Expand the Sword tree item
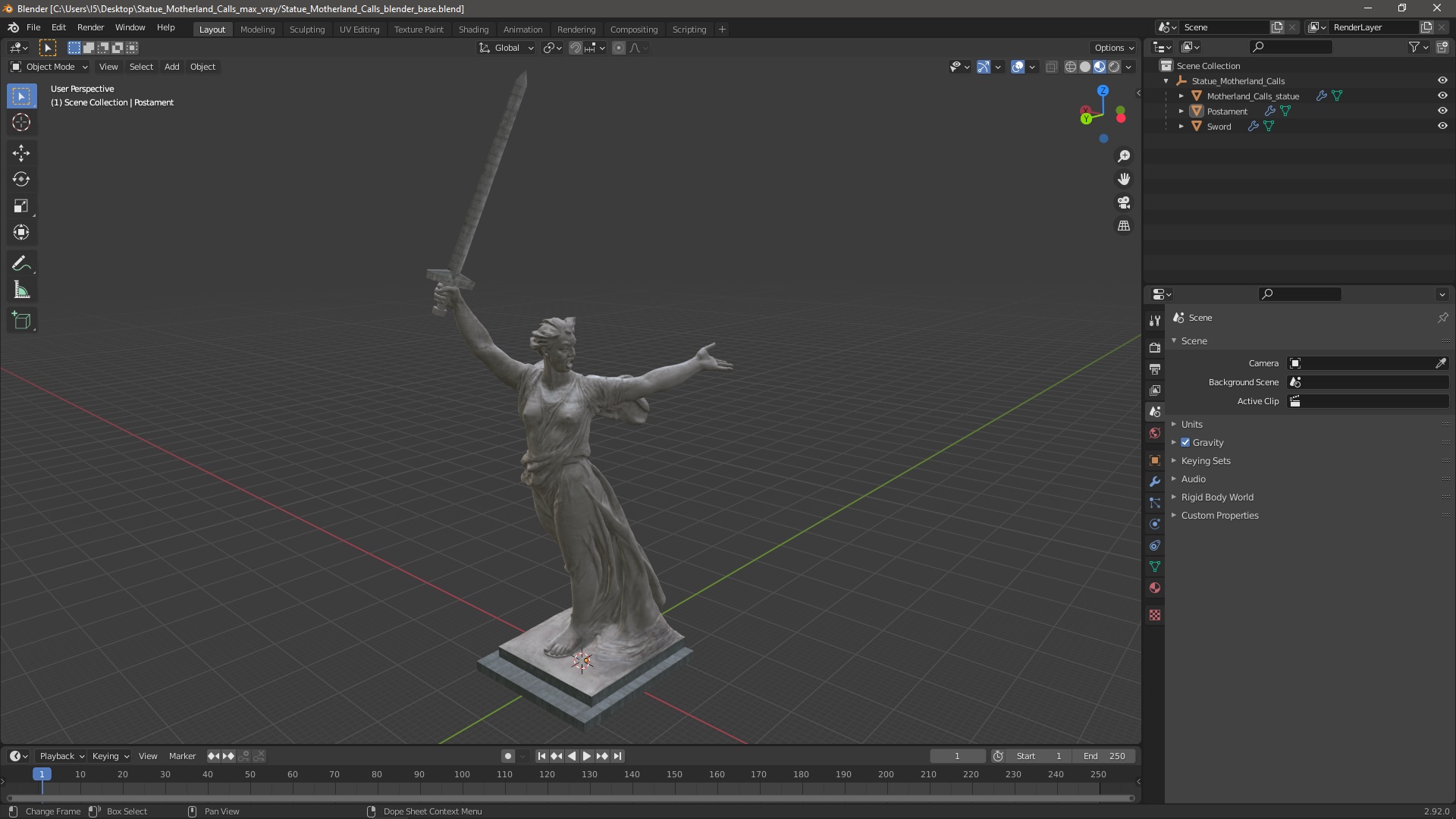 pos(1181,127)
